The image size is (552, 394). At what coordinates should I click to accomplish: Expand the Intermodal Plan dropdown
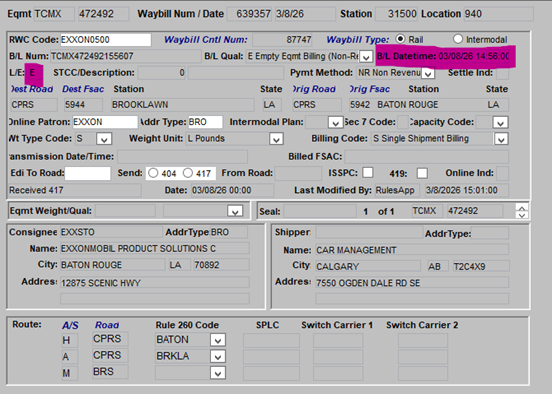335,123
